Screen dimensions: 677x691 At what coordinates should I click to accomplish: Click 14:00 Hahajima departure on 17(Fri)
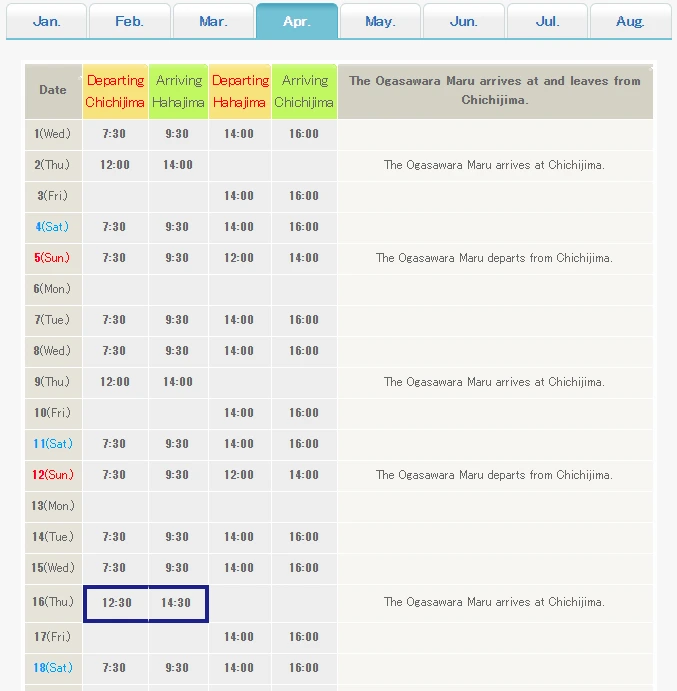click(x=239, y=637)
